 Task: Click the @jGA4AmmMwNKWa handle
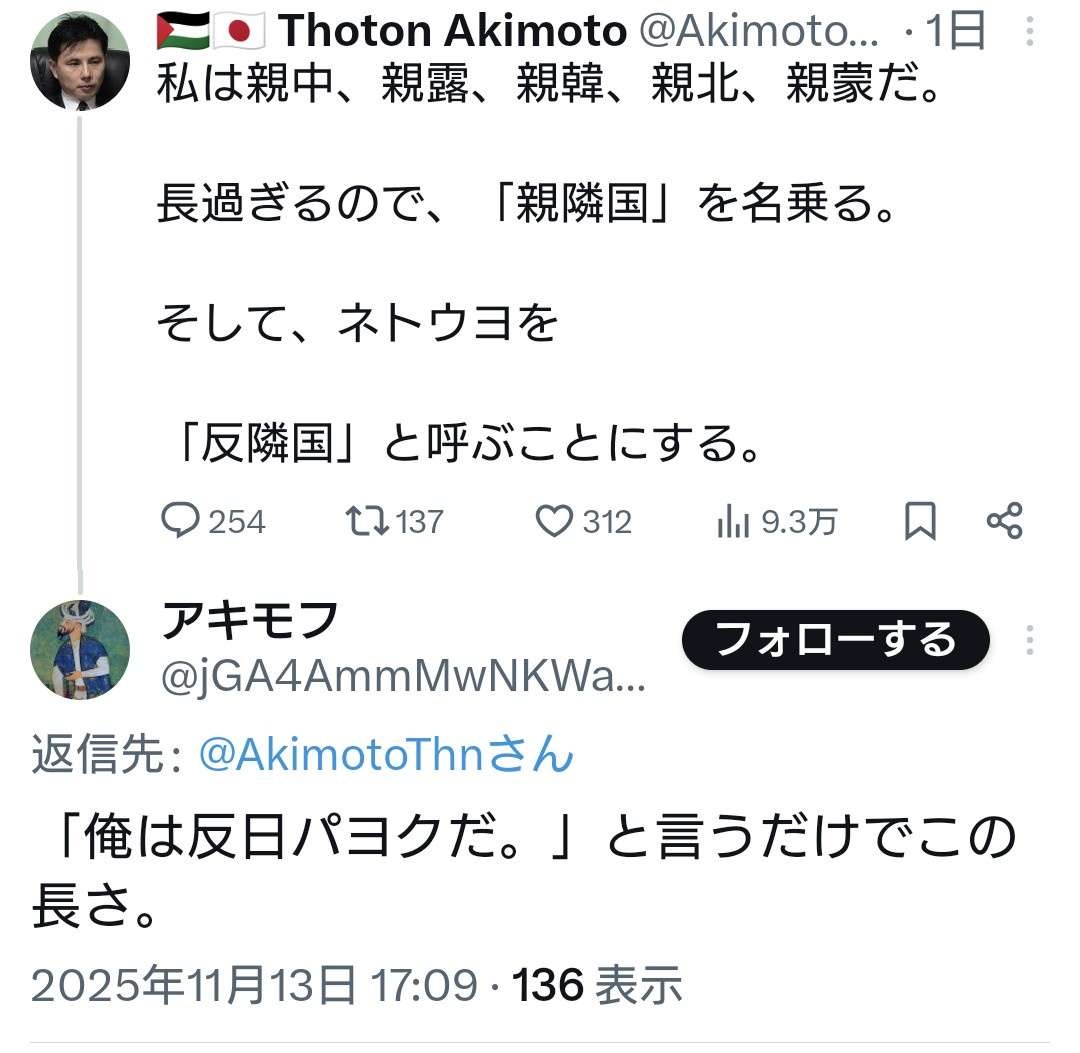404,680
